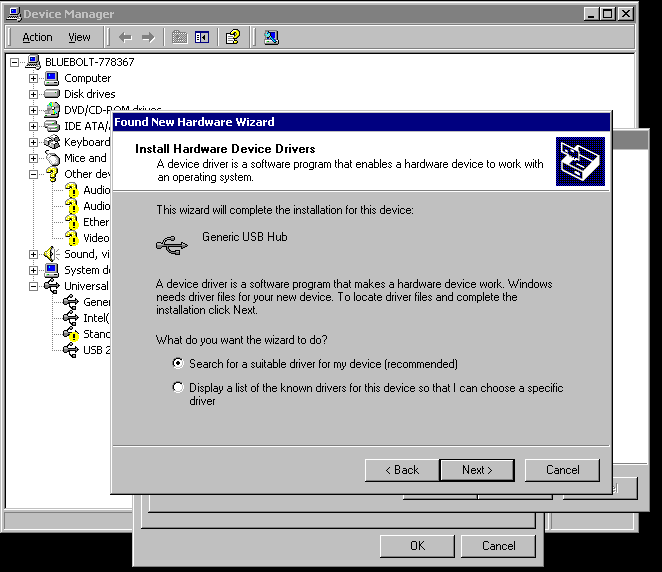Select the IDE ATA controllers category icon

[52, 126]
